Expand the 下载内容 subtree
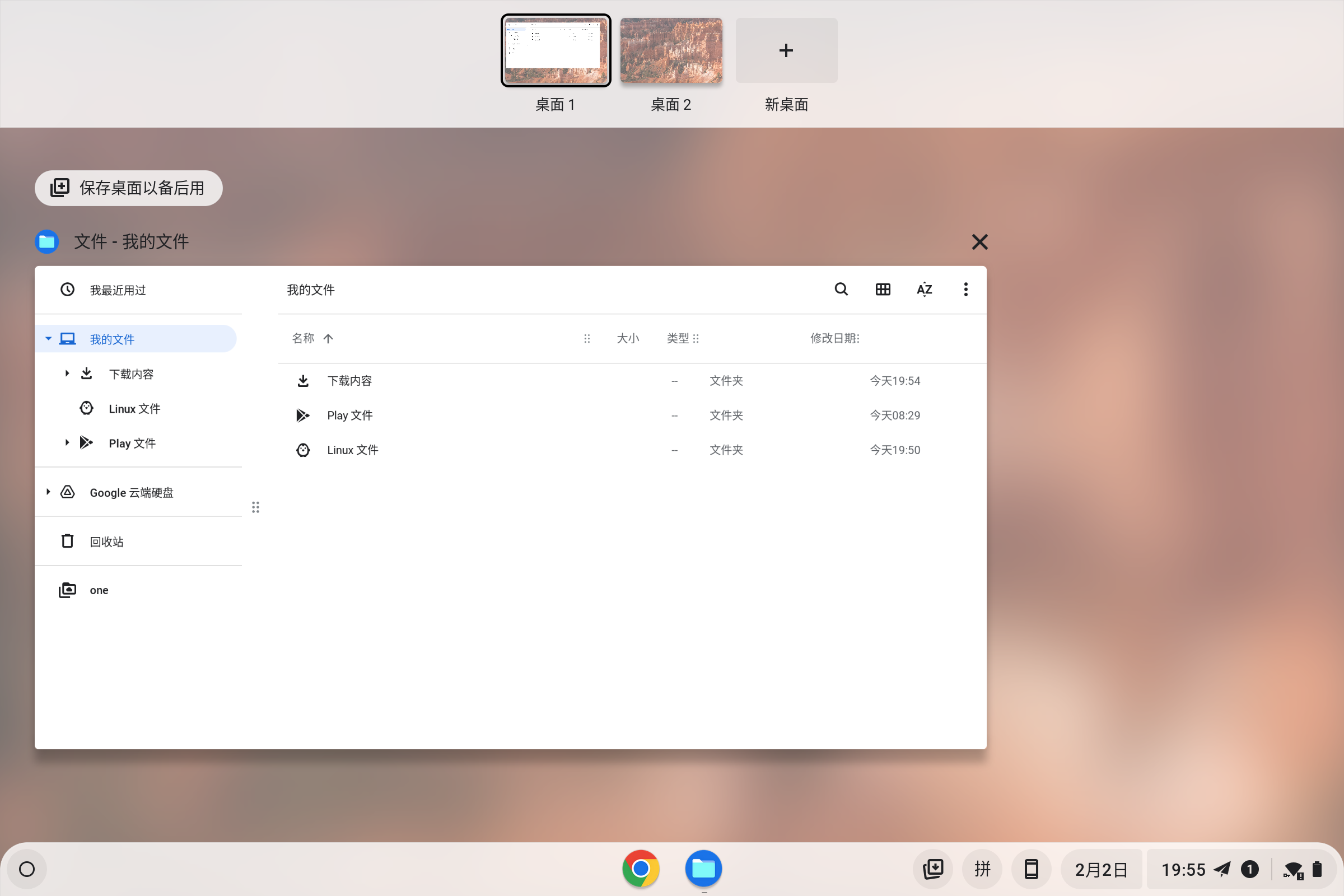 [66, 373]
